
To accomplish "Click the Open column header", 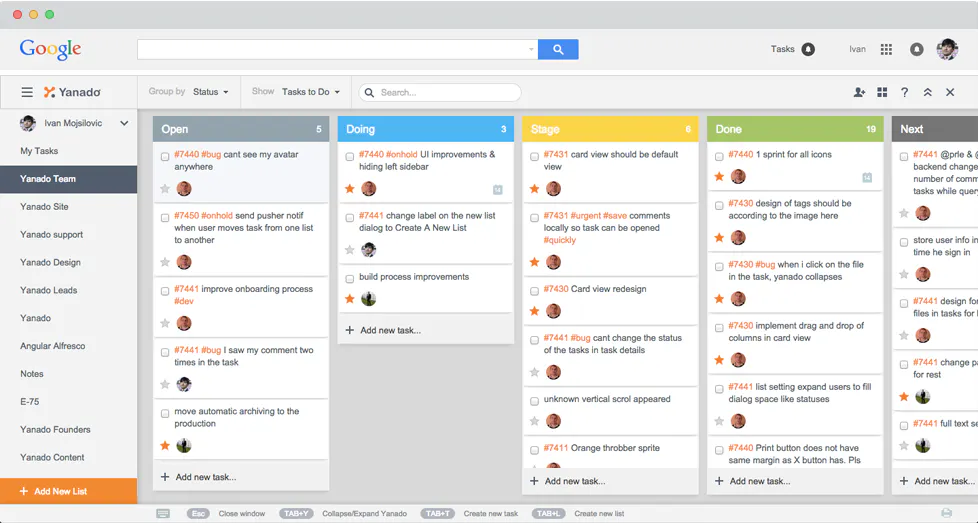I will 241,129.
